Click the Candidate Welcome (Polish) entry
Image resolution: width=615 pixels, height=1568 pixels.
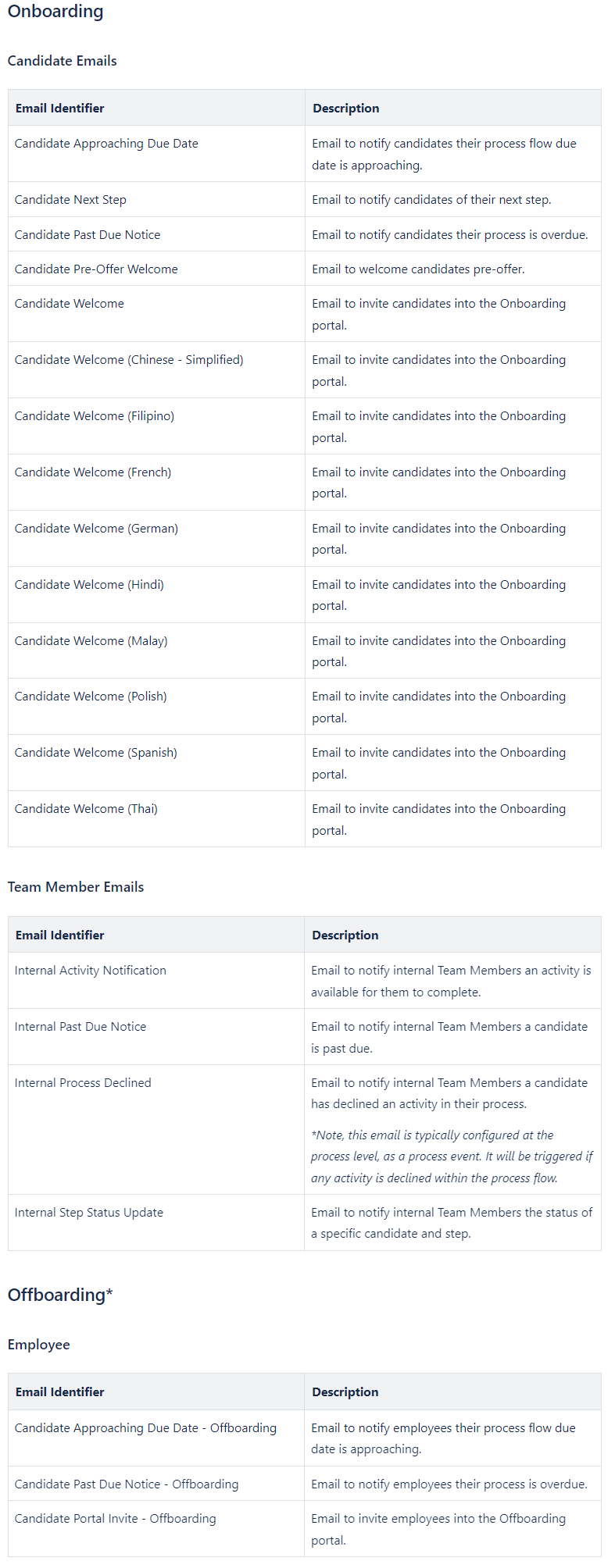pyautogui.click(x=91, y=697)
